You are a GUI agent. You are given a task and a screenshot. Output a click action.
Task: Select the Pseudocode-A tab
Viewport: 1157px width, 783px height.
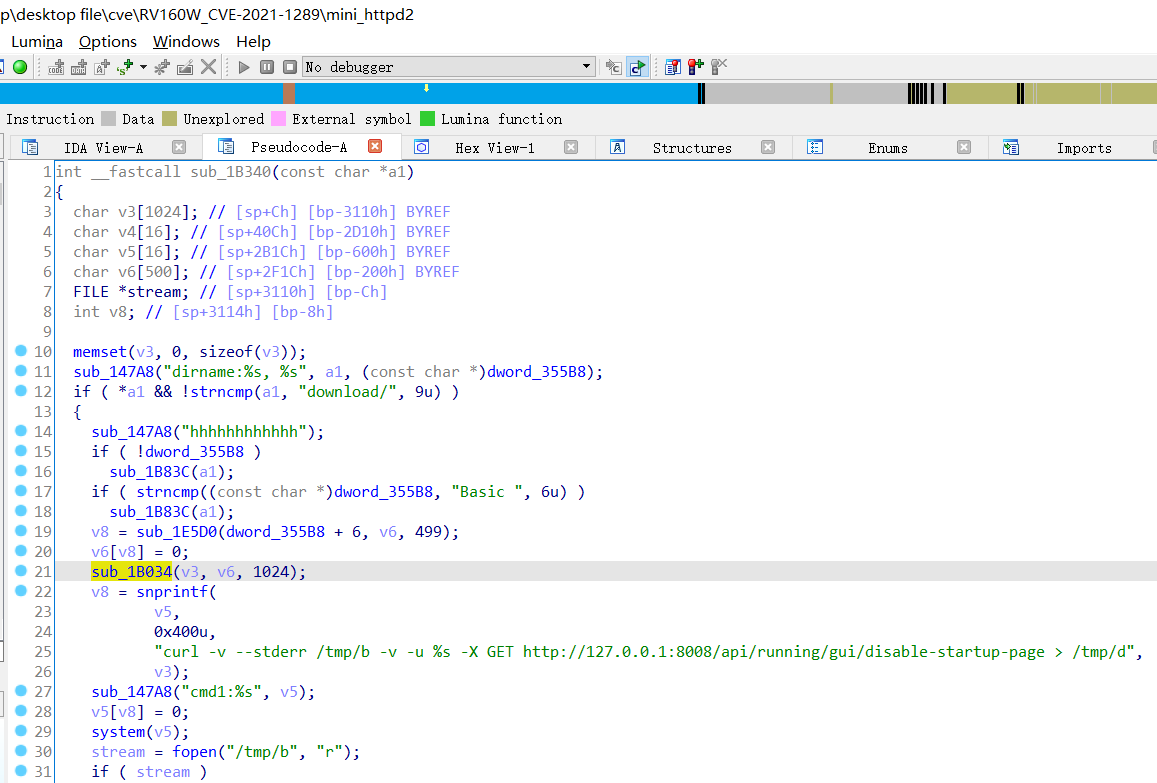click(299, 147)
